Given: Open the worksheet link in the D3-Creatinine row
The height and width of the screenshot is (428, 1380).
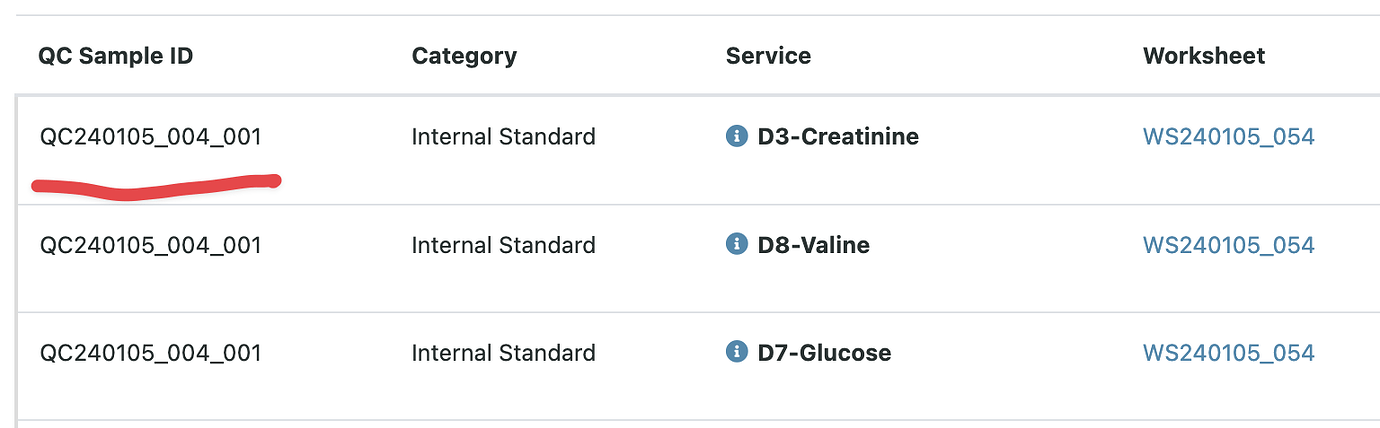Looking at the screenshot, I should [1228, 137].
